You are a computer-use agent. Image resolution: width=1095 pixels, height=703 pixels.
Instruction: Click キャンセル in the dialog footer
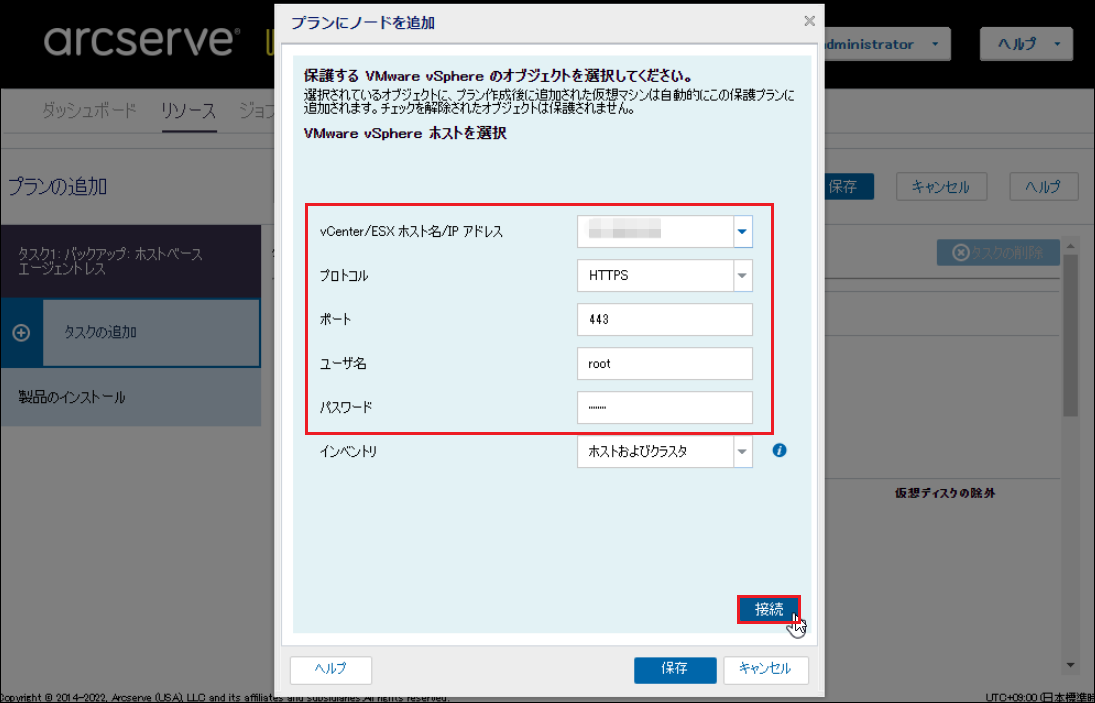(x=765, y=669)
